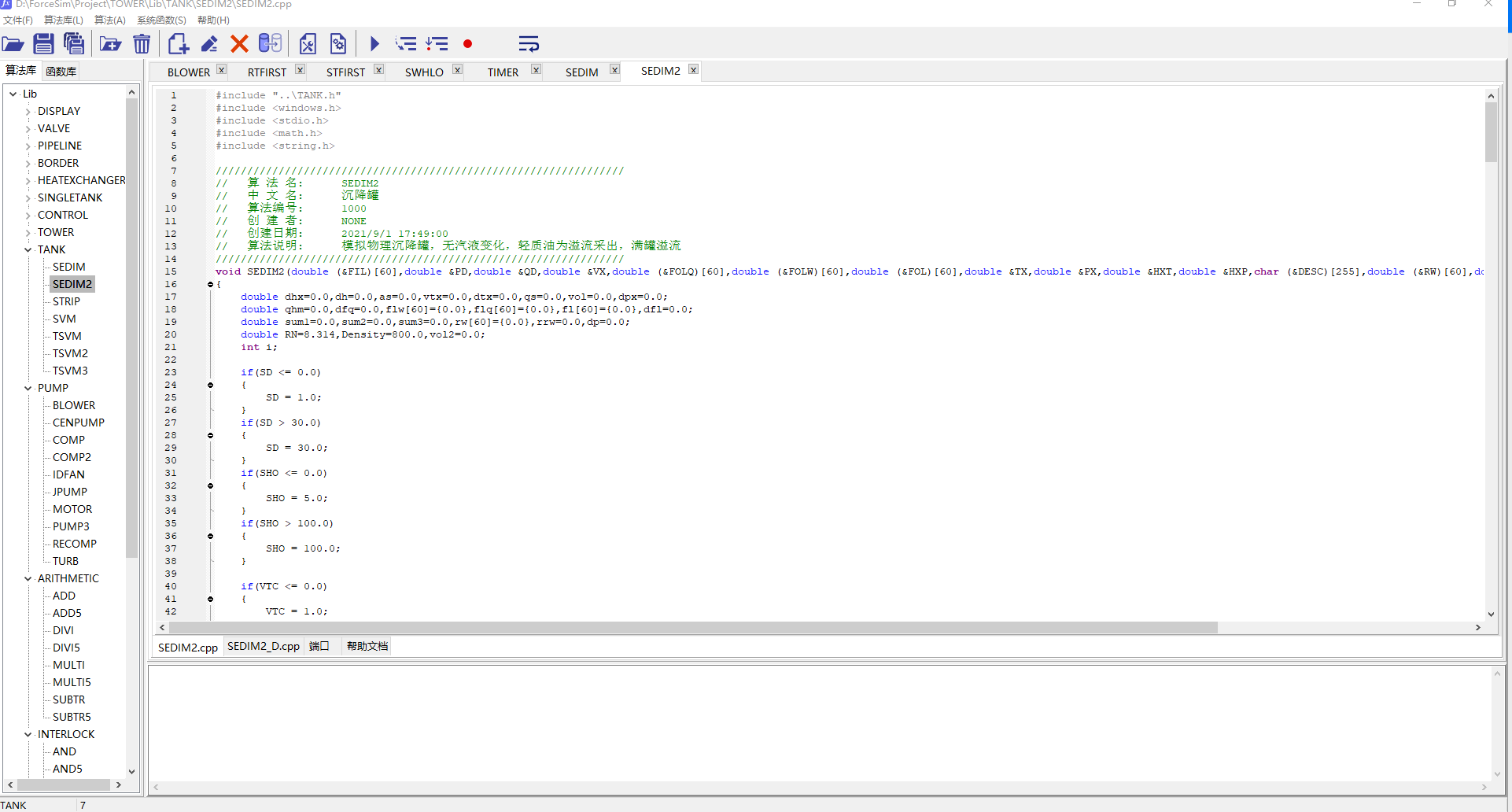Click the database copy icon

270,44
